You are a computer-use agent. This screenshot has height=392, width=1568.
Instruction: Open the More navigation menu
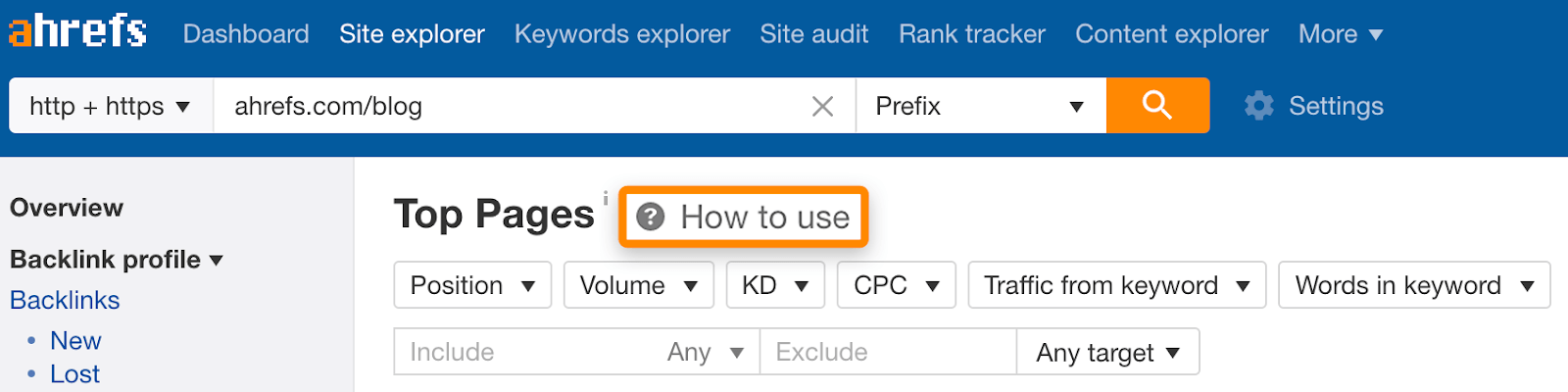(x=1340, y=34)
